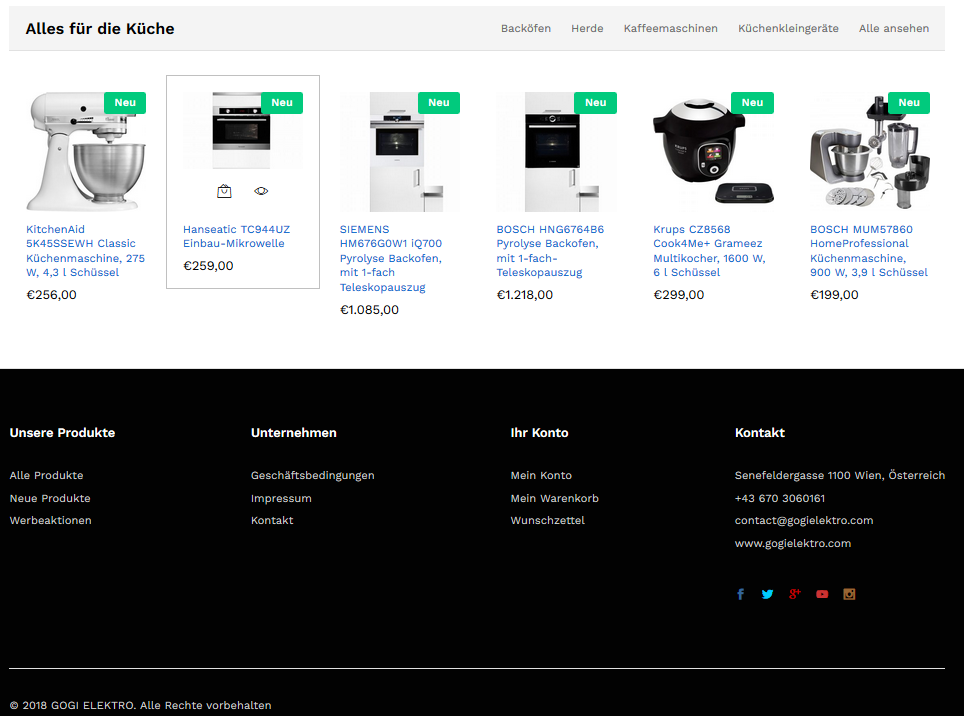
Task: Click the Ihr Konto footer heading
Action: point(539,433)
